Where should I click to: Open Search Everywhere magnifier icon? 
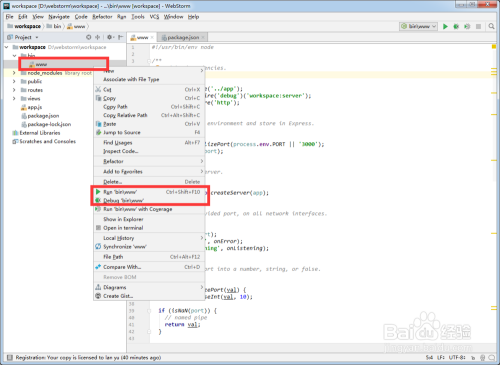(491, 26)
